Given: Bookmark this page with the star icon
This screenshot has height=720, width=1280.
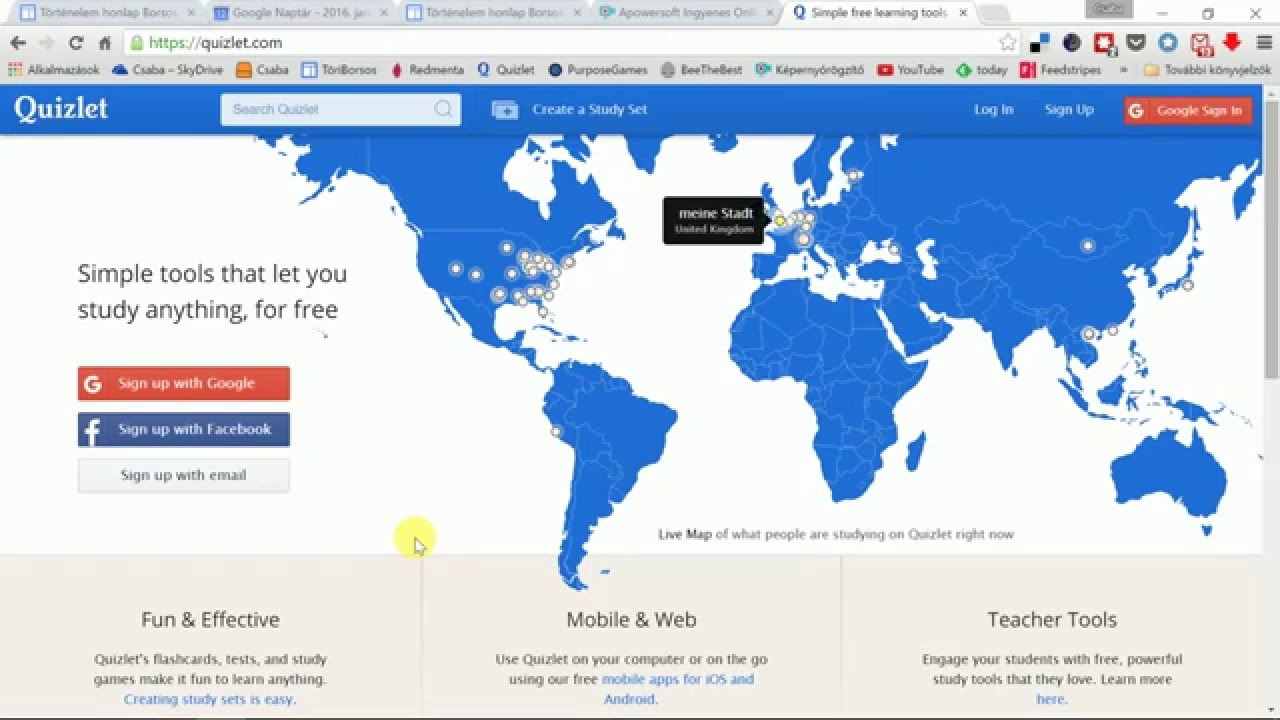Looking at the screenshot, I should click(x=1008, y=43).
